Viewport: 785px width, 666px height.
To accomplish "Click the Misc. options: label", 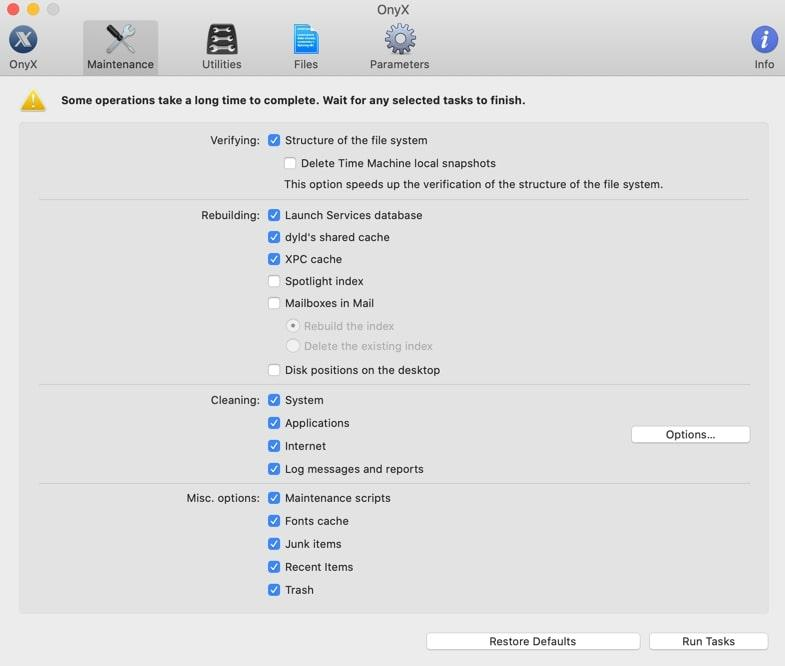I will point(223,498).
